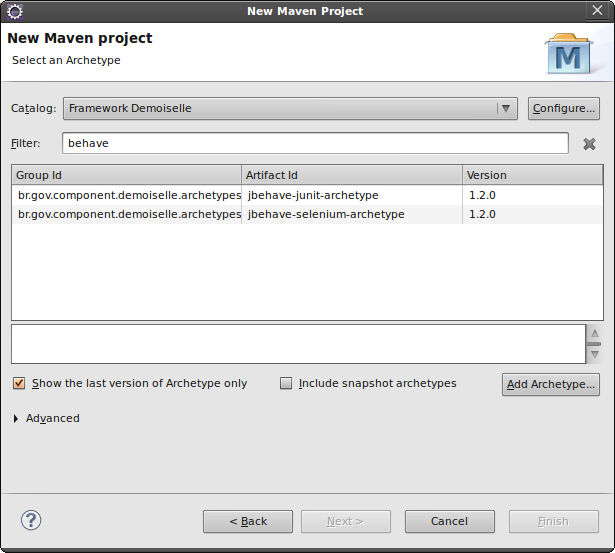The image size is (615, 553).
Task: Click version 1.2.0 of jbehave-selenium-archetype
Action: pos(482,215)
